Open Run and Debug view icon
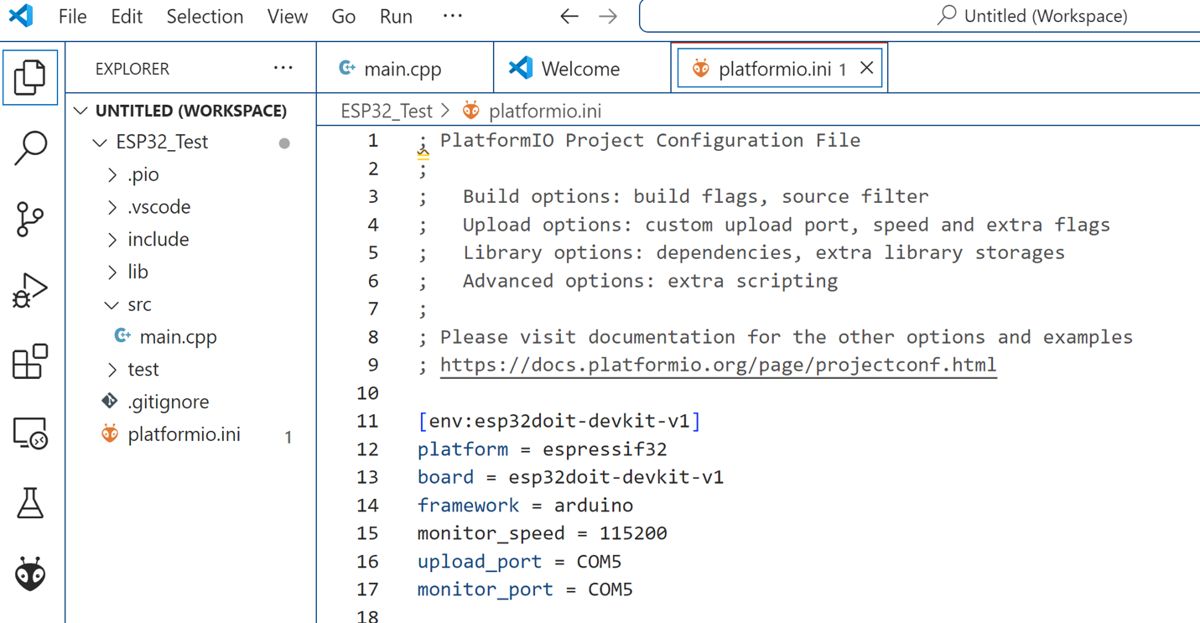This screenshot has width=1200, height=623. pyautogui.click(x=30, y=290)
